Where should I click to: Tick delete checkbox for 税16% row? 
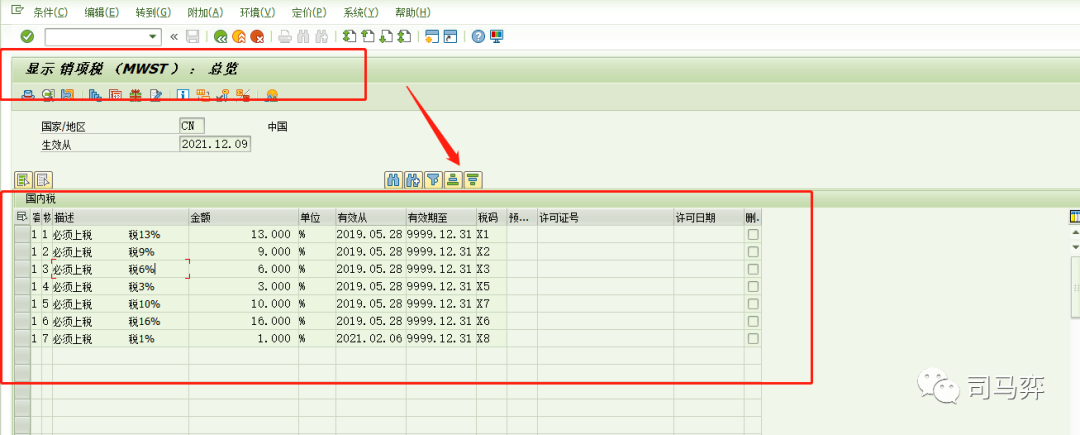[x=754, y=321]
